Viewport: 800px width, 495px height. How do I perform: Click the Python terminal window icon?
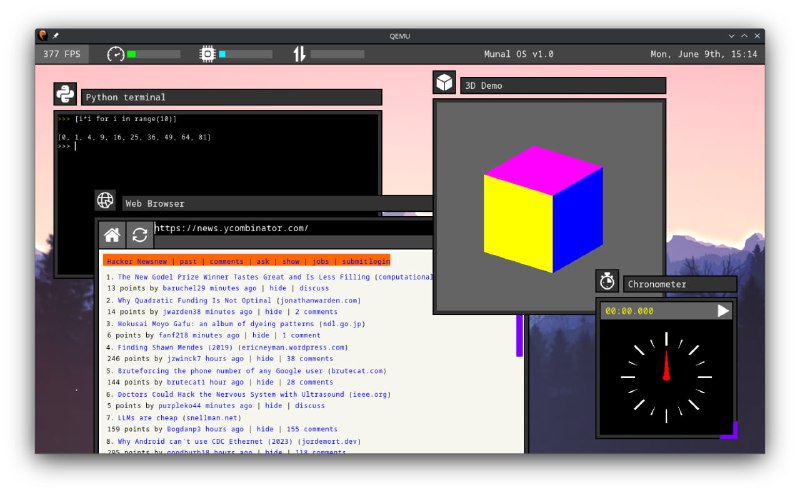coord(66,95)
